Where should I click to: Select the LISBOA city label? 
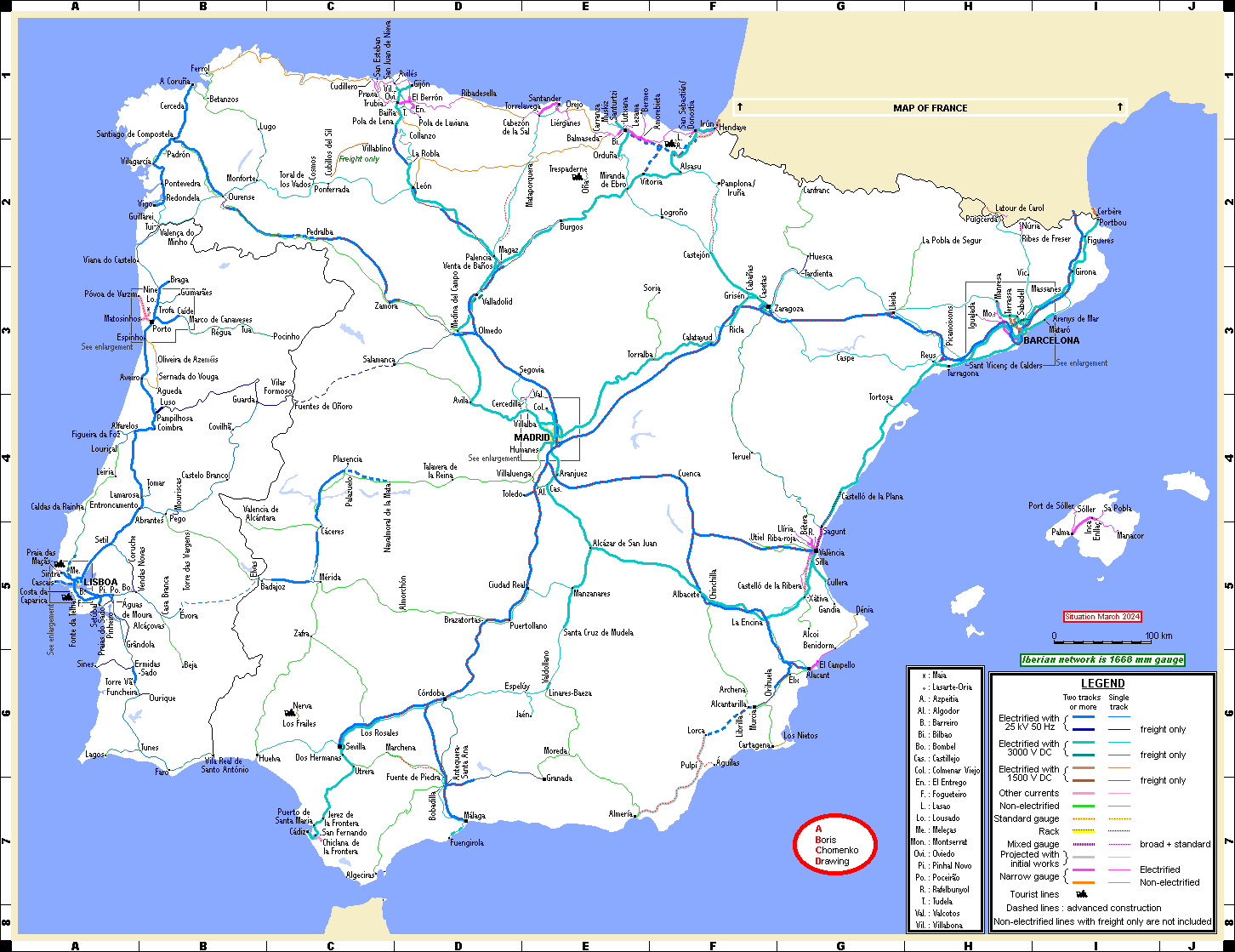tap(100, 582)
